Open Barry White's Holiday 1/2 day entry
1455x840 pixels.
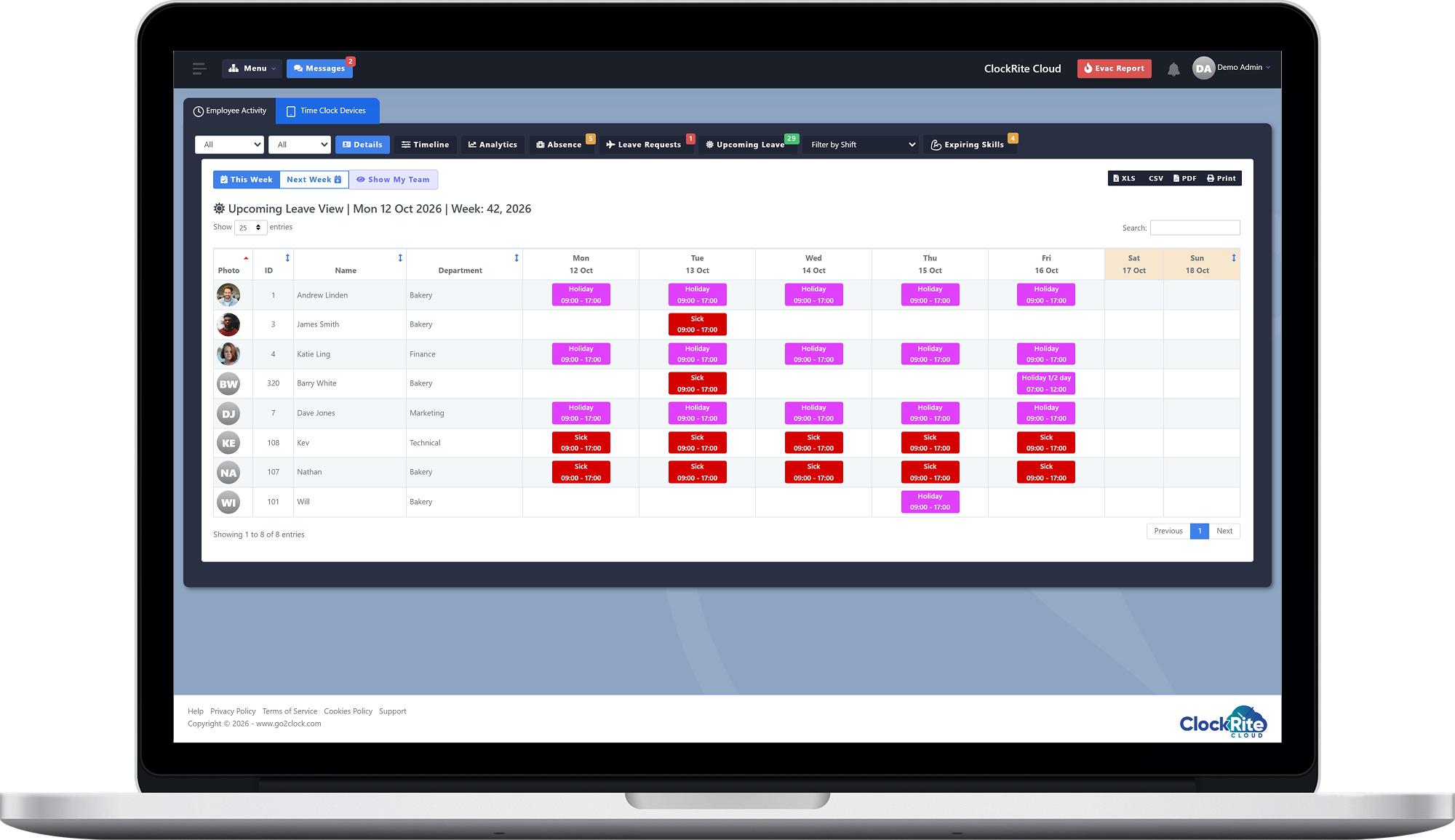coord(1046,383)
